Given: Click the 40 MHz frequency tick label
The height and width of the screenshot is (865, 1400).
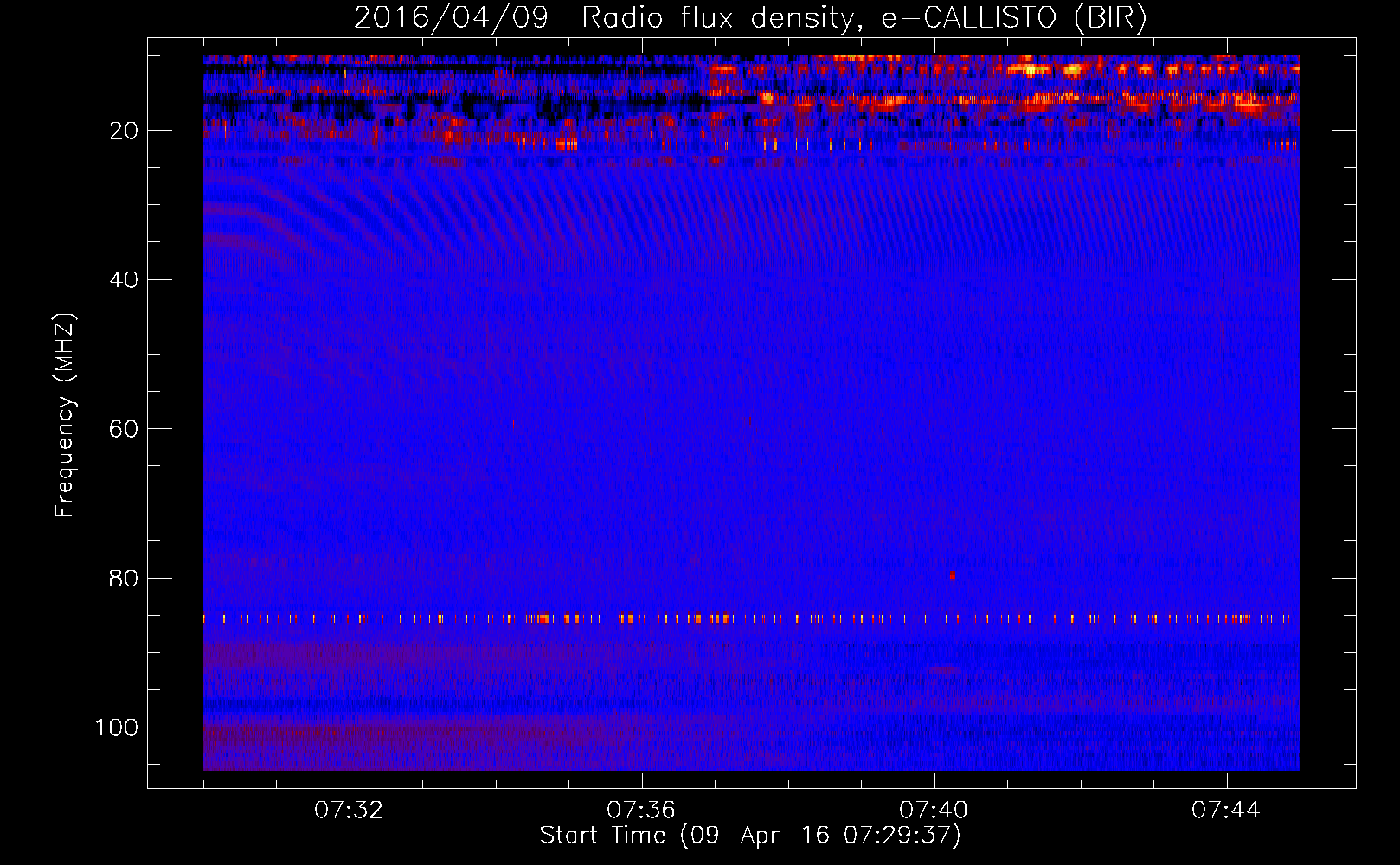Looking at the screenshot, I should [x=124, y=280].
